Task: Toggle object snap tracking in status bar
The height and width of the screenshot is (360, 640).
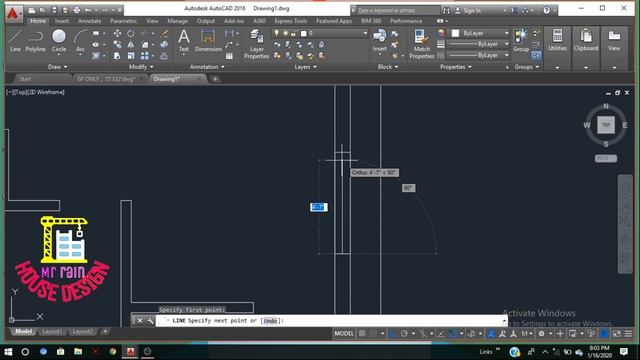Action: point(441,334)
